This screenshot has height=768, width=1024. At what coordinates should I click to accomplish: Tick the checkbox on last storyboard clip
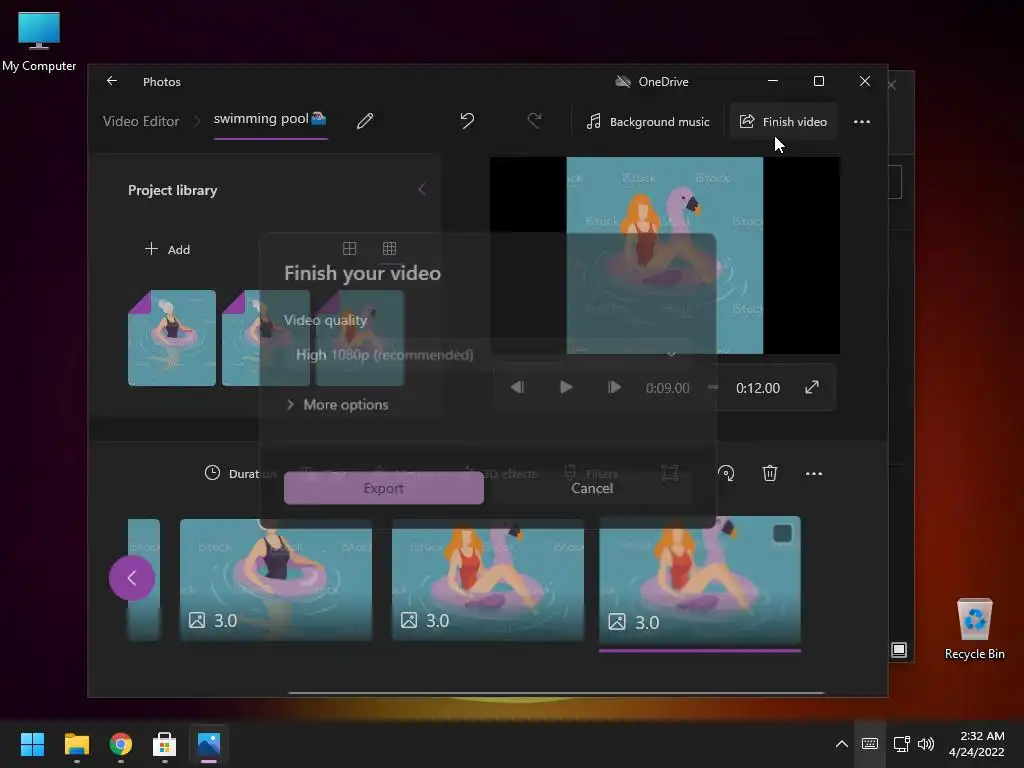tap(782, 534)
